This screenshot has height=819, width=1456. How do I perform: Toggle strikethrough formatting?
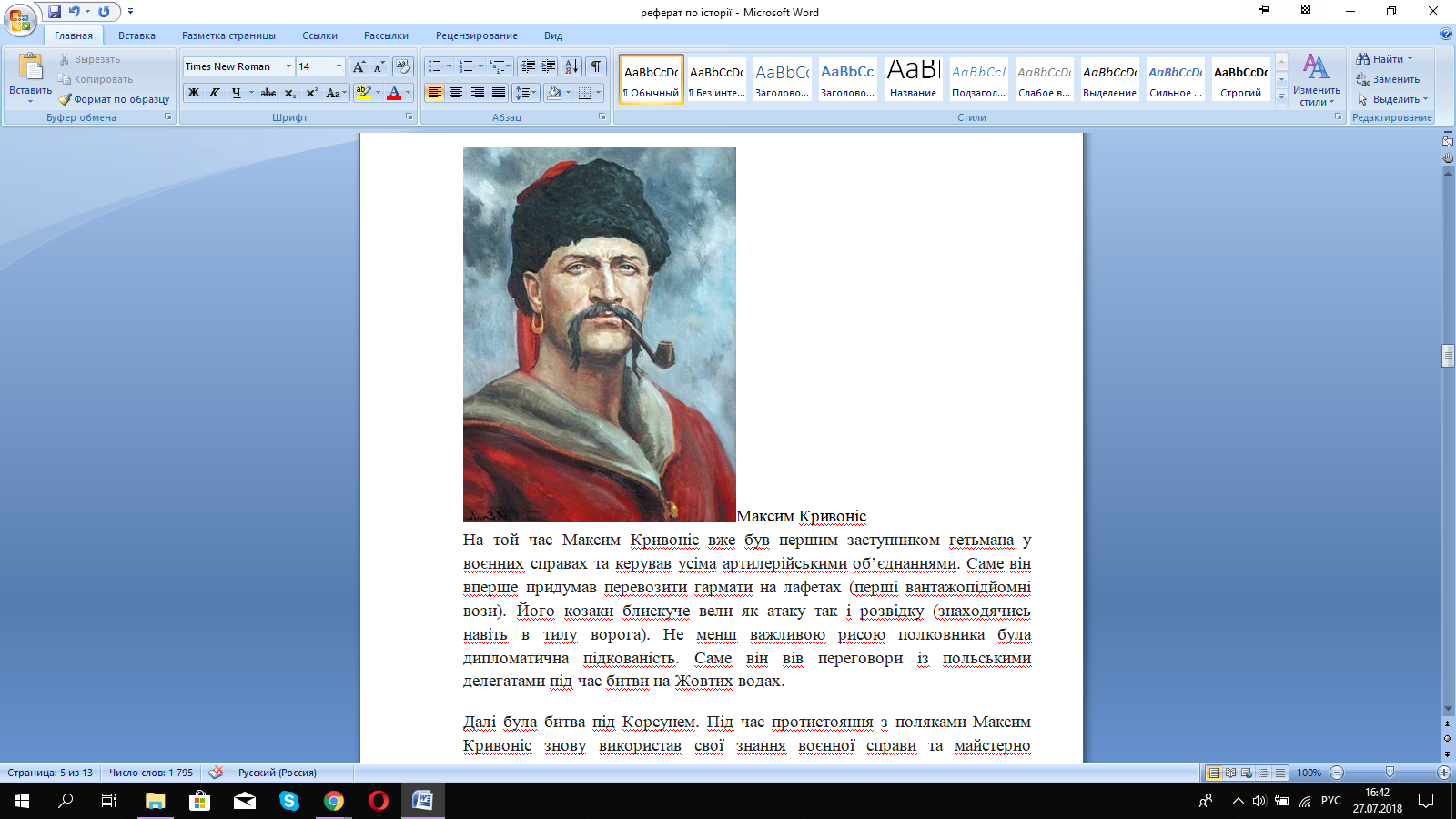click(x=268, y=93)
